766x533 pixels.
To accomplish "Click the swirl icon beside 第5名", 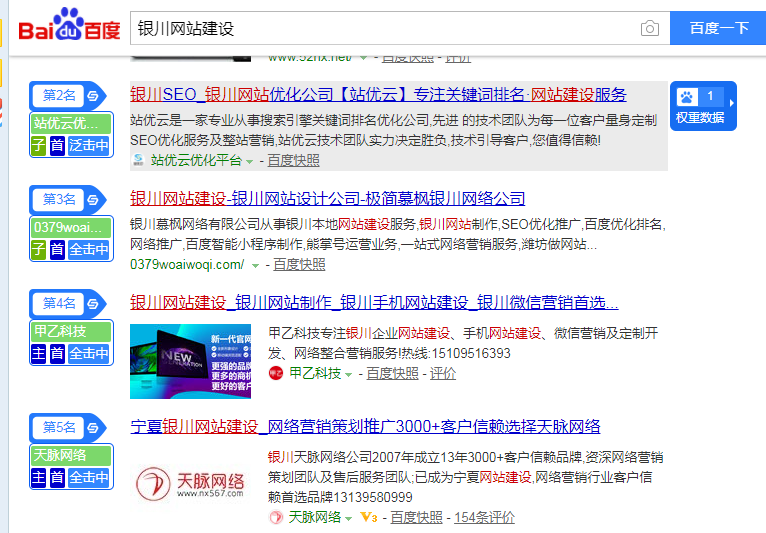I will pyautogui.click(x=93, y=428).
